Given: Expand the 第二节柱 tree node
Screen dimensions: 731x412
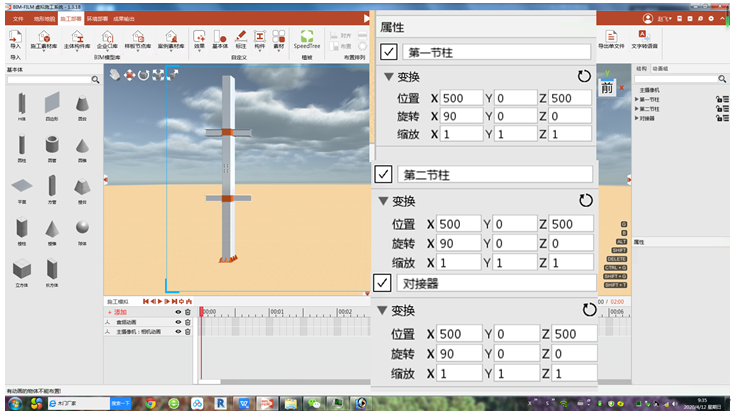Looking at the screenshot, I should pyautogui.click(x=637, y=109).
